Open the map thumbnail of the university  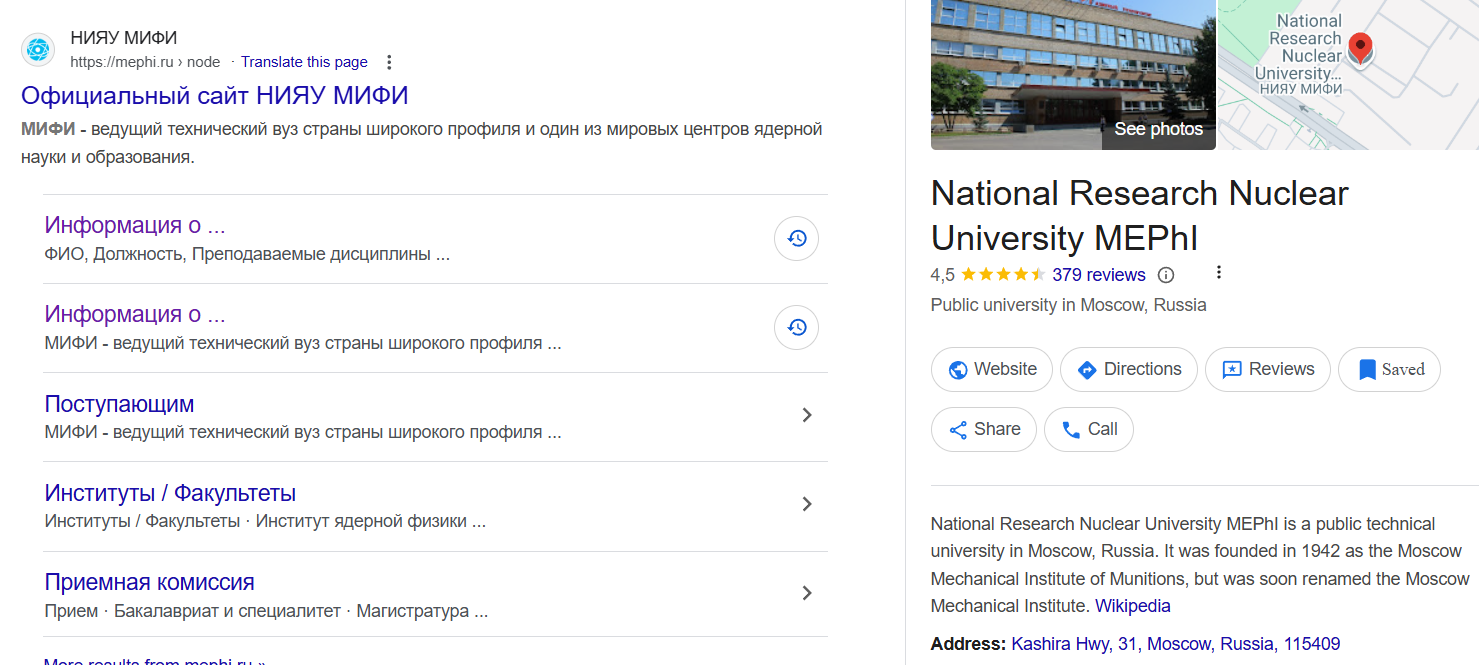click(x=1347, y=75)
